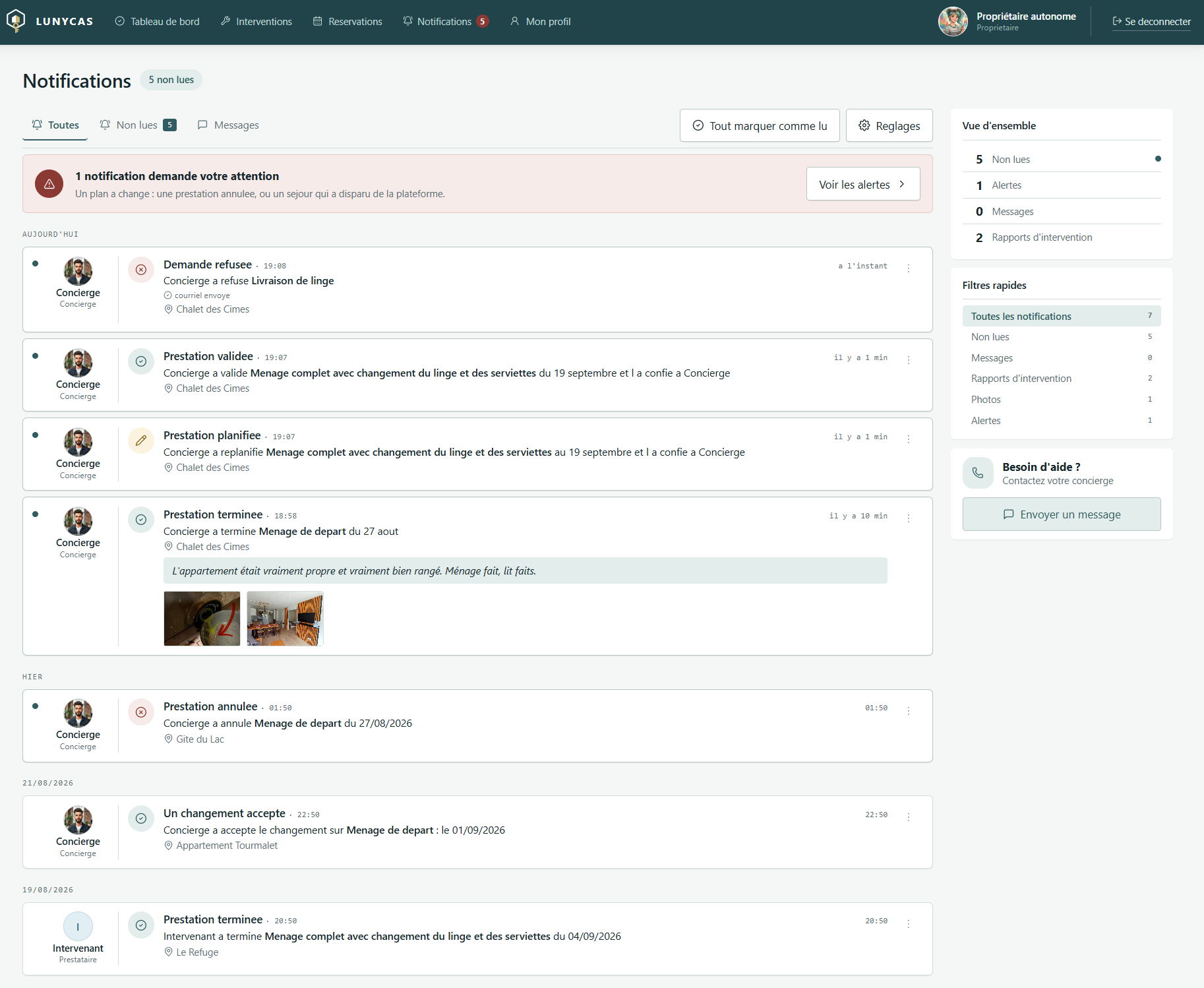Click Concierge avatar on Demande refusee card

pos(78,271)
